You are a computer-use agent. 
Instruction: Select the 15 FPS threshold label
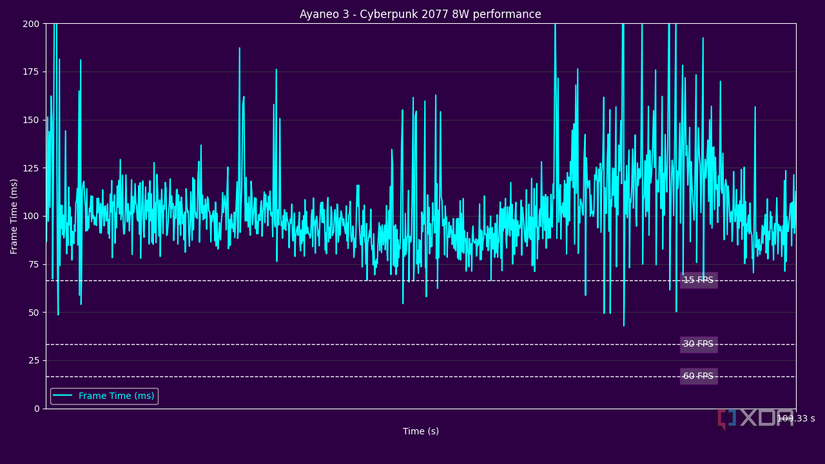[x=698, y=280]
